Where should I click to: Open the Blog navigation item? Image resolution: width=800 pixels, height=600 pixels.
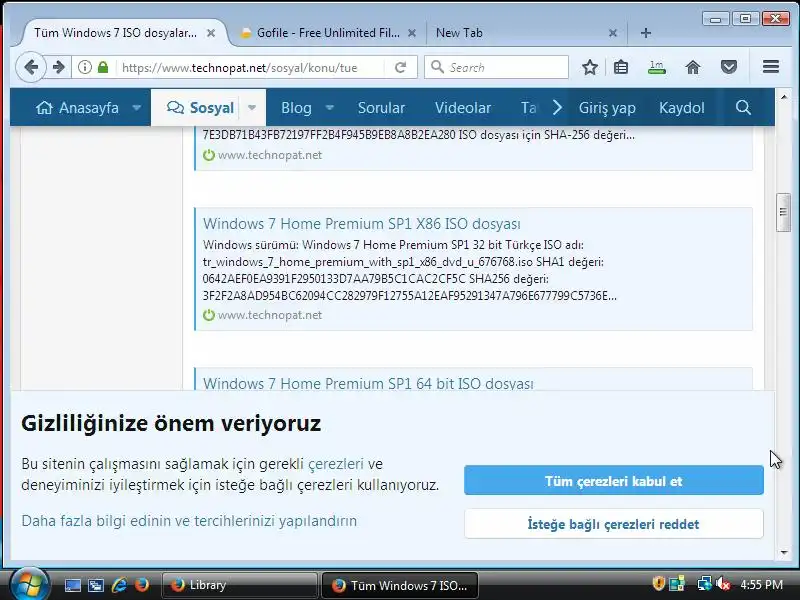coord(296,108)
